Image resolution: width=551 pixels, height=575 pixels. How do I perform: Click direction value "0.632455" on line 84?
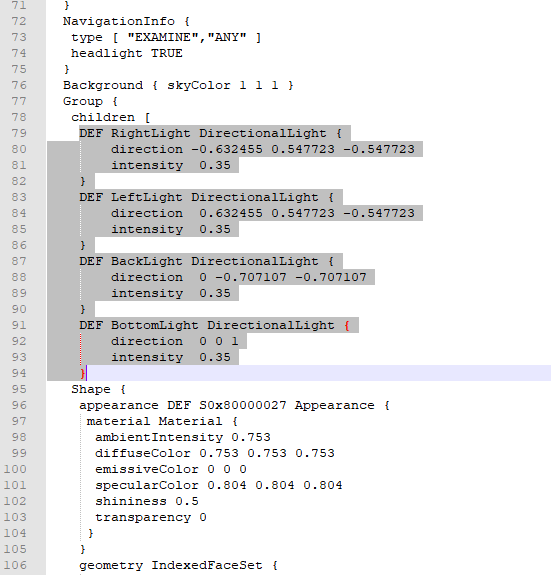point(231,213)
